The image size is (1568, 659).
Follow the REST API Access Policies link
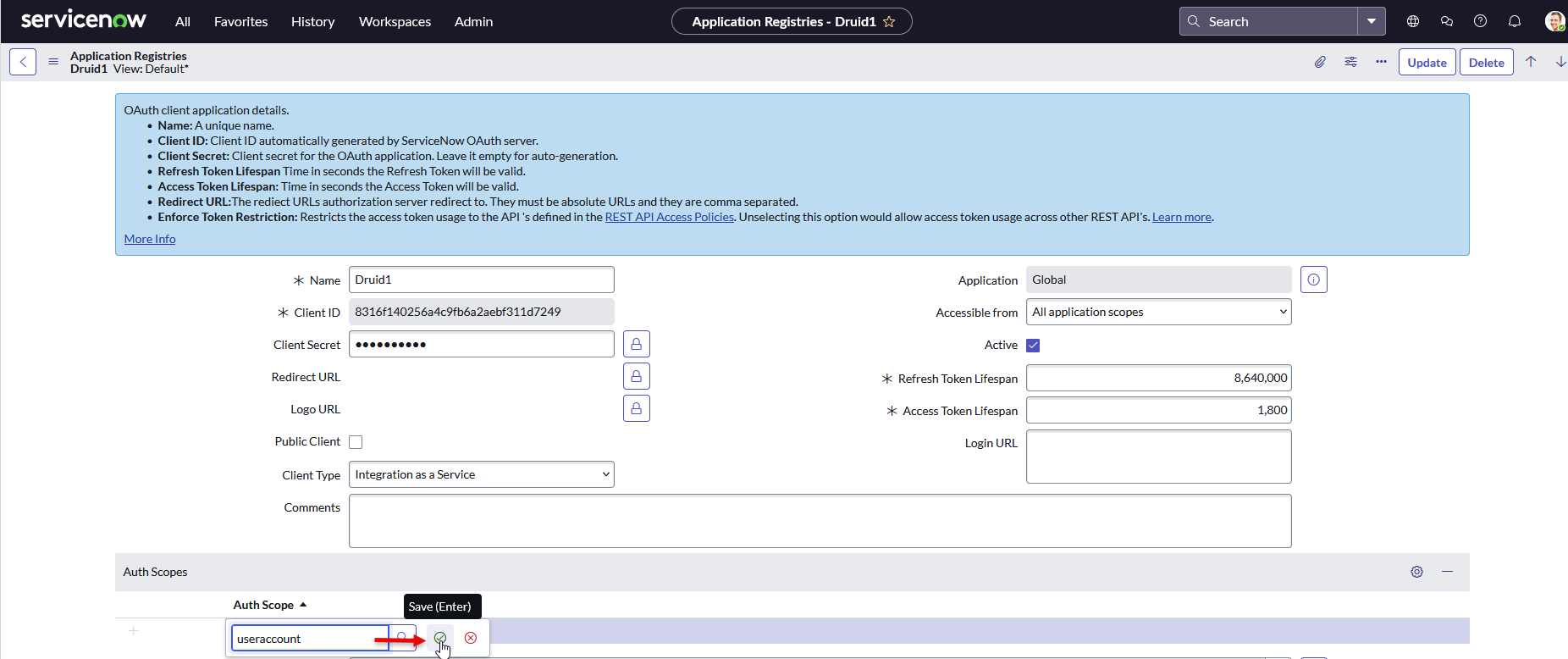[x=669, y=217]
